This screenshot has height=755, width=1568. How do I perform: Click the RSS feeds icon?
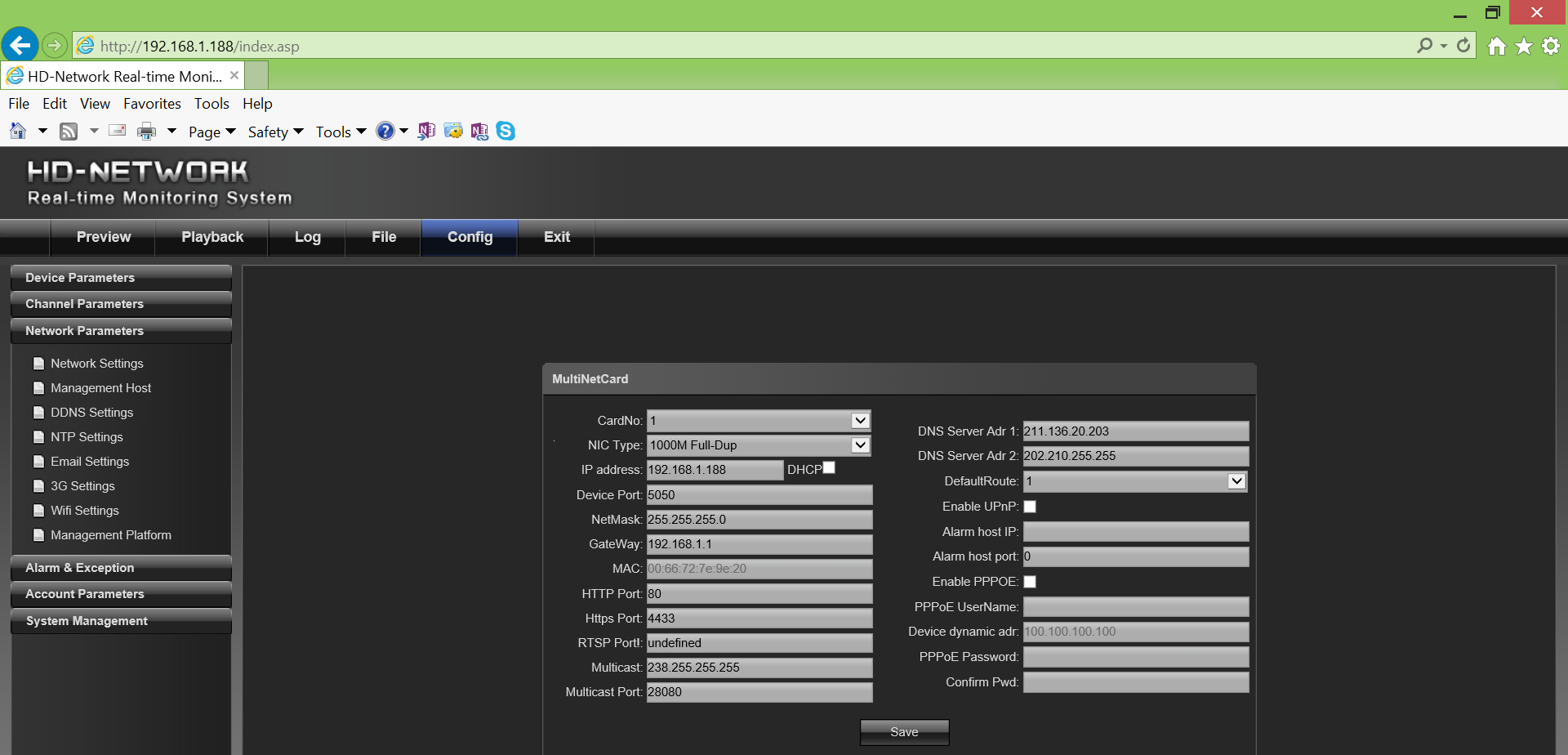click(69, 132)
